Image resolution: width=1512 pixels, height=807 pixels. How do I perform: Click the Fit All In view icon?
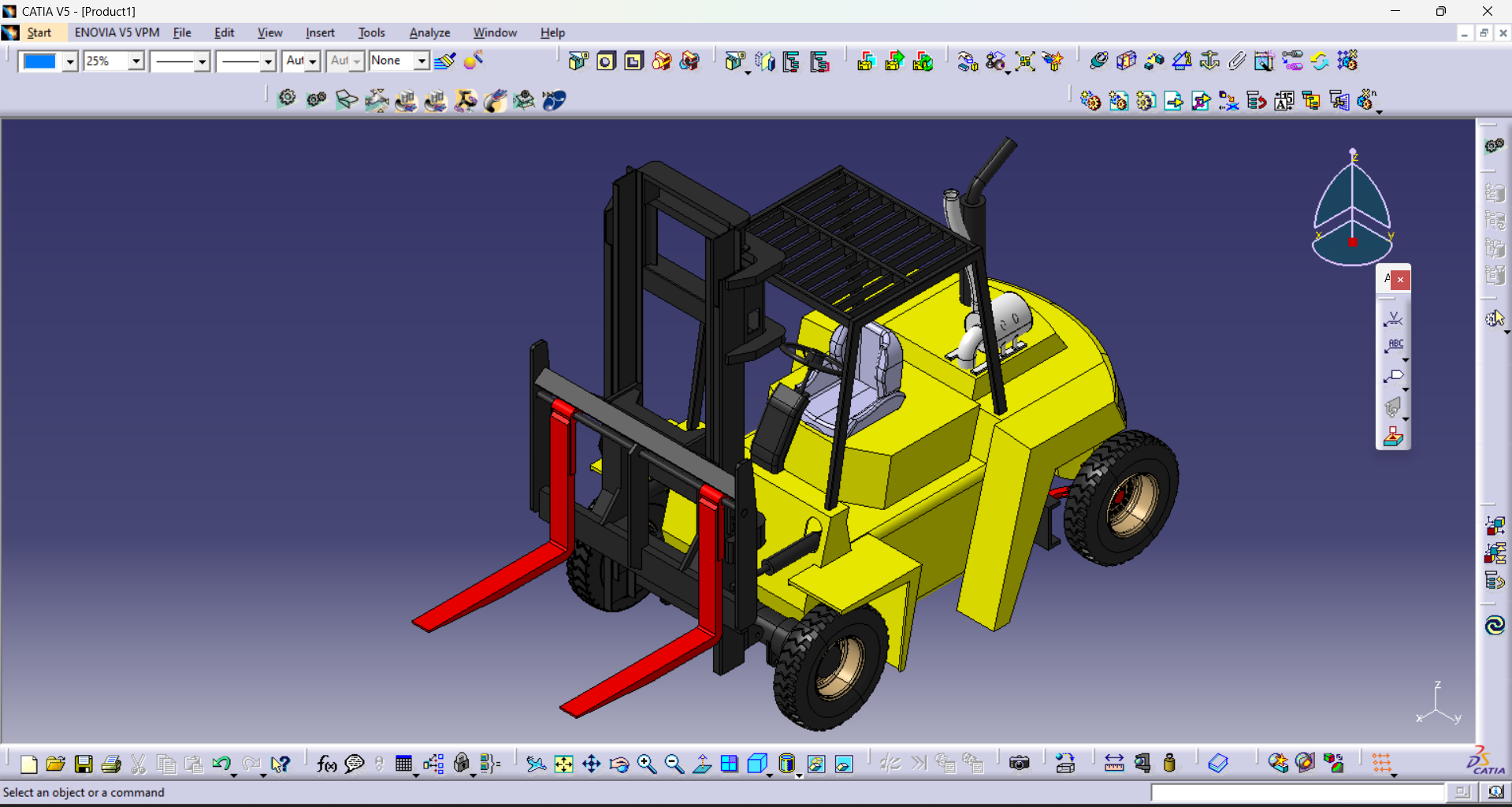[563, 764]
